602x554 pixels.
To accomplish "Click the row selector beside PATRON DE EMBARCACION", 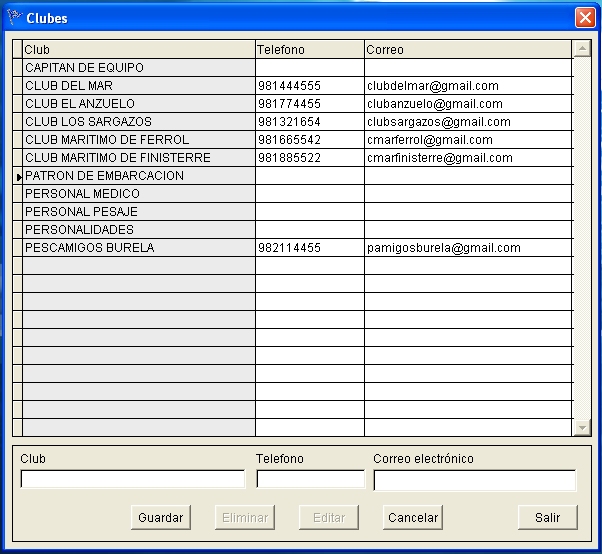I will 17,176.
